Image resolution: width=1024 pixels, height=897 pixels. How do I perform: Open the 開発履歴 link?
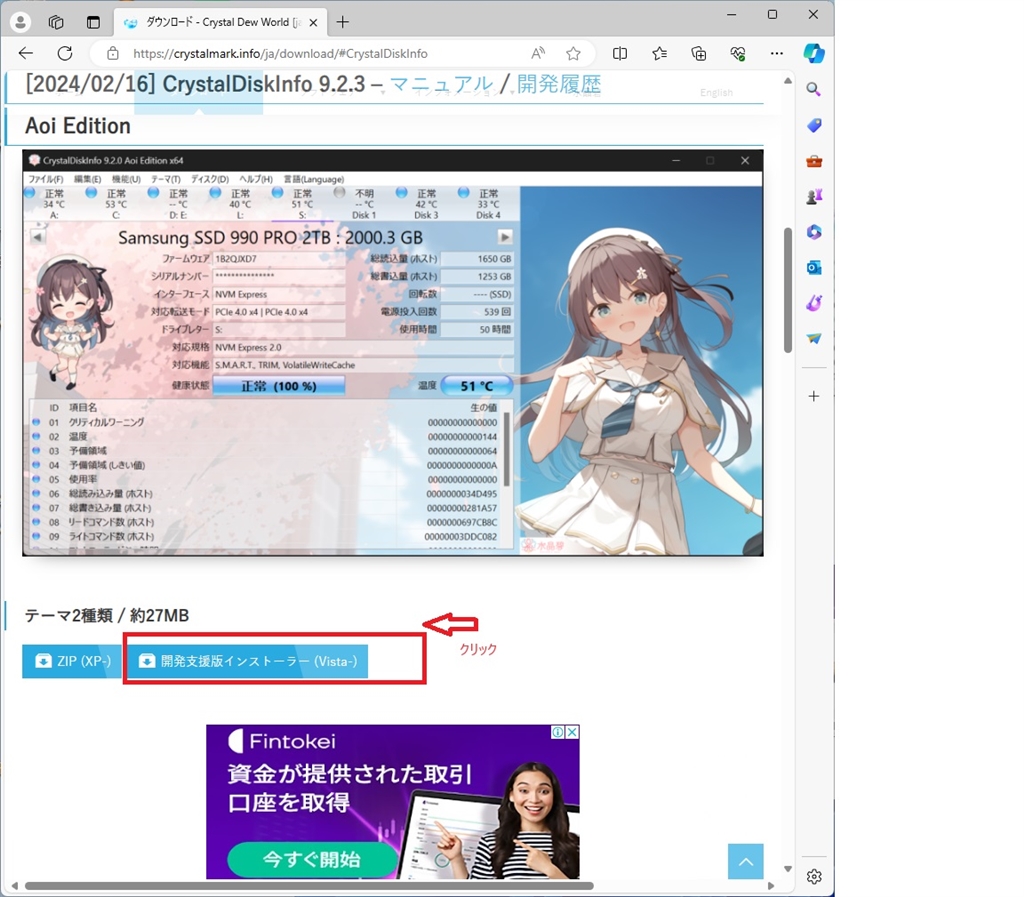coord(559,84)
